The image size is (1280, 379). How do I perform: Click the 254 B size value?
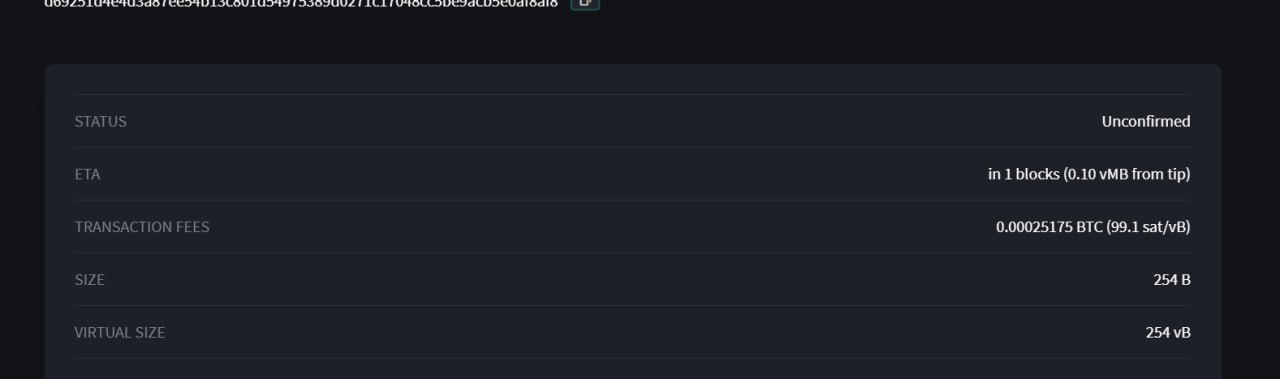pos(1172,280)
